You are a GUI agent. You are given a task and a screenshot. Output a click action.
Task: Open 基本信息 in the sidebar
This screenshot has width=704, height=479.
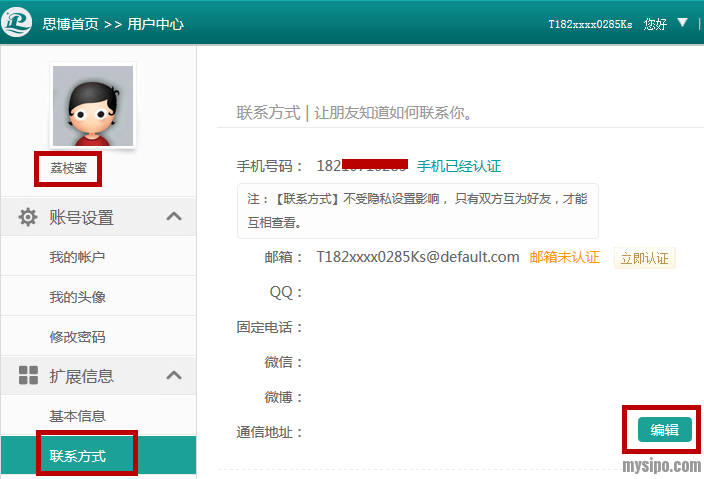(77, 416)
